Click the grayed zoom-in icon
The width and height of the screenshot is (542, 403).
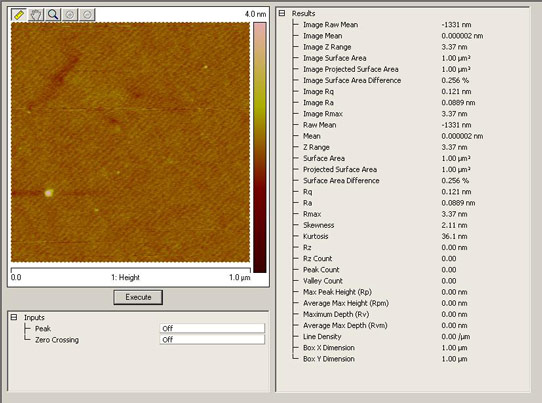(x=70, y=15)
